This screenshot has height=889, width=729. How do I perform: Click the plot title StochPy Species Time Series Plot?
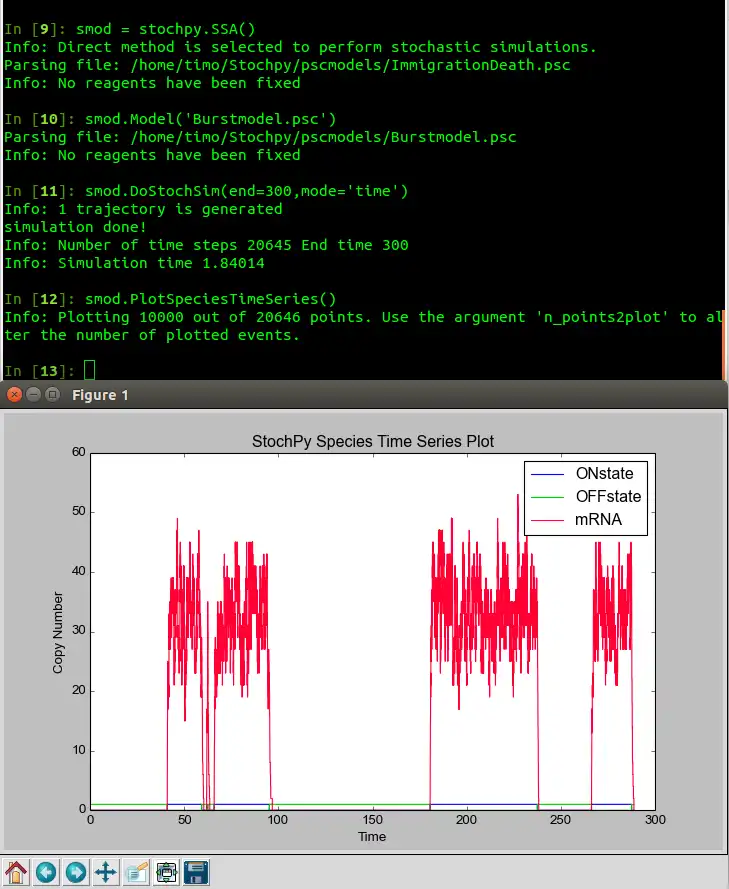pyautogui.click(x=373, y=441)
